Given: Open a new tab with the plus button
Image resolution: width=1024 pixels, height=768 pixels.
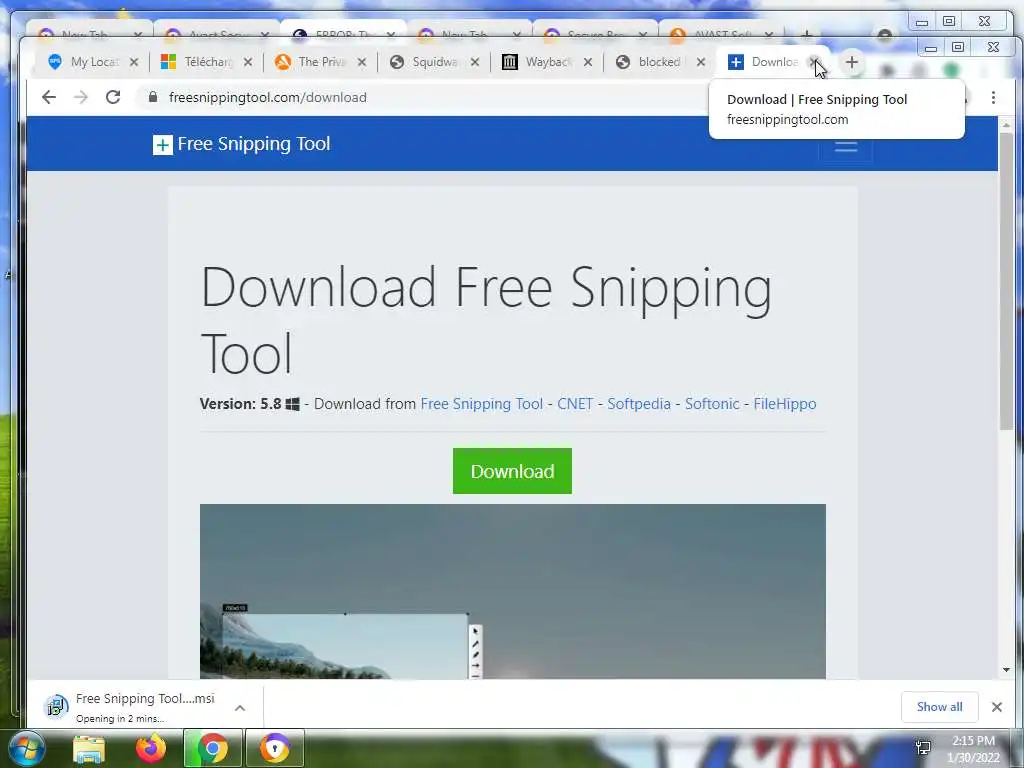Looking at the screenshot, I should click(852, 62).
